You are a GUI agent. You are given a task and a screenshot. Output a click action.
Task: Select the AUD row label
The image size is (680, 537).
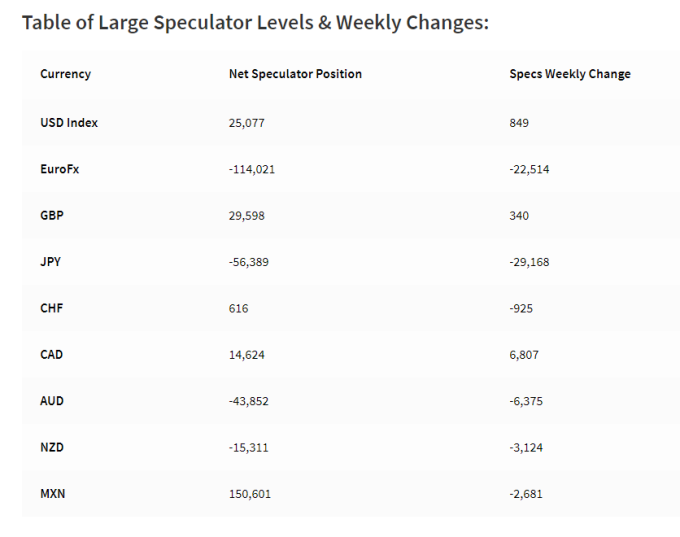point(52,401)
